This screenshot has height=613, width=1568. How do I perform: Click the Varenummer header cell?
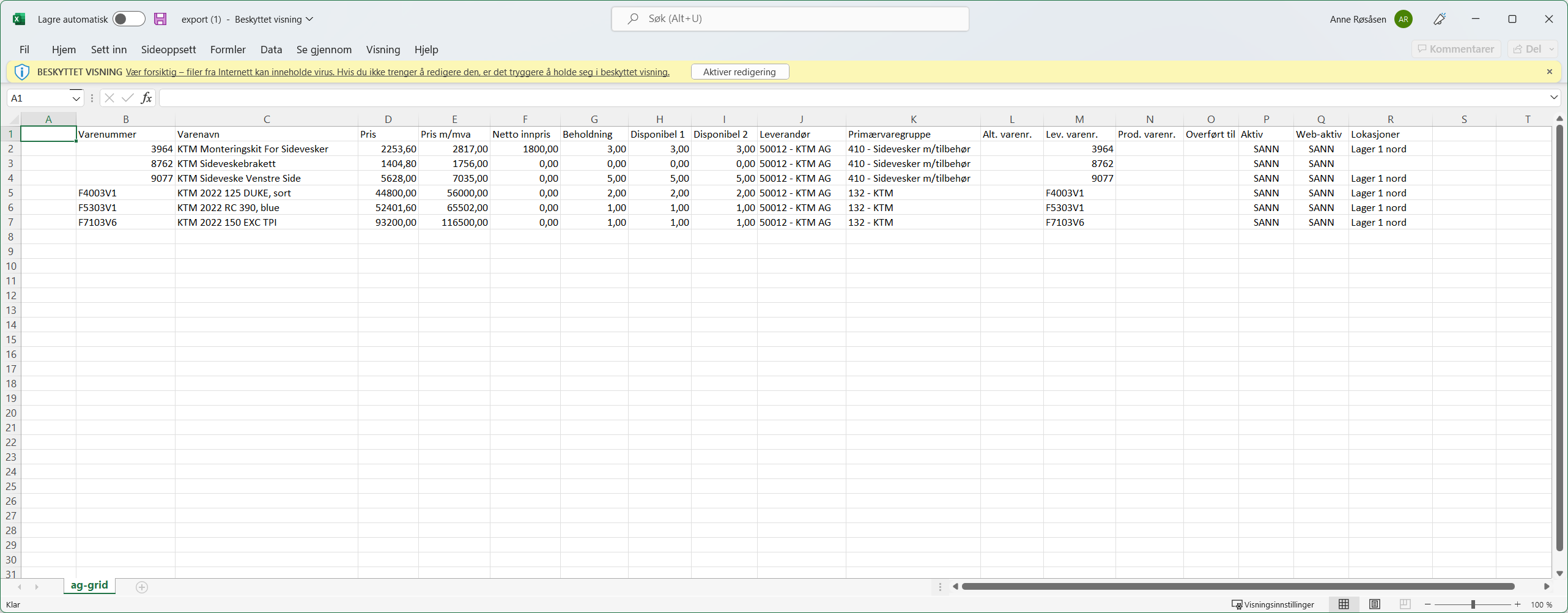tap(125, 134)
